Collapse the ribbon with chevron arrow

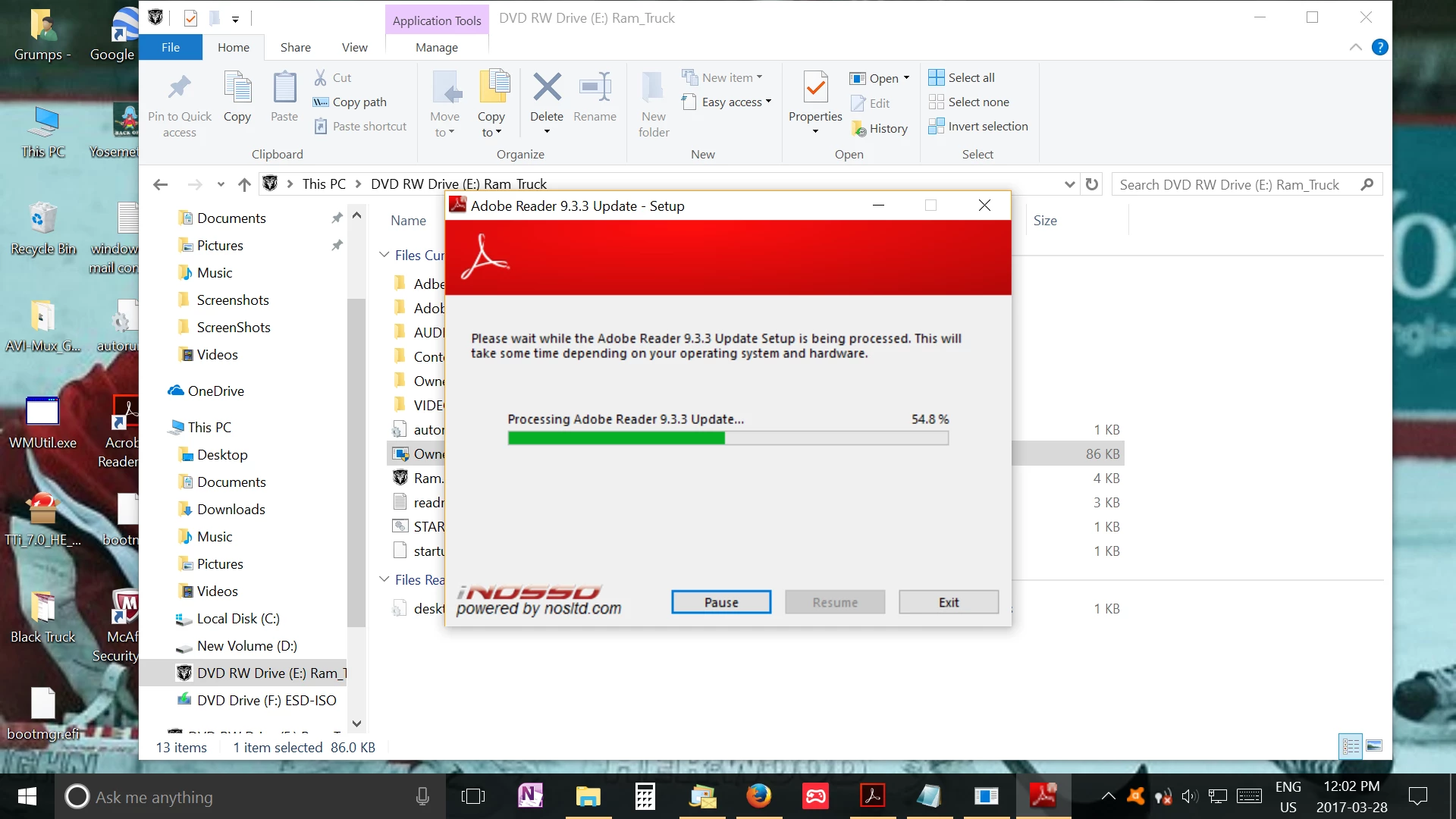pos(1355,47)
